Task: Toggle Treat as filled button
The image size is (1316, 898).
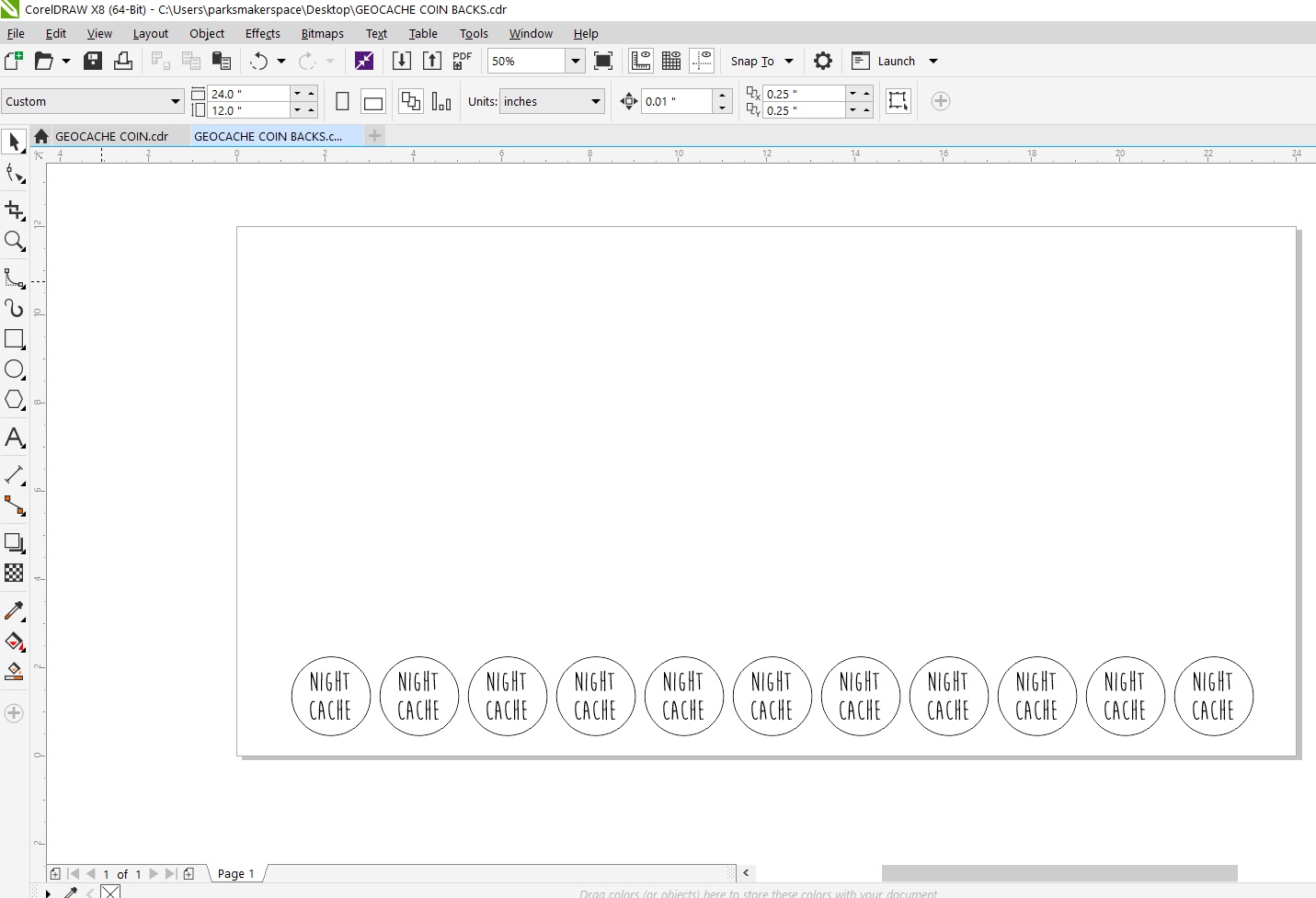Action: click(898, 101)
